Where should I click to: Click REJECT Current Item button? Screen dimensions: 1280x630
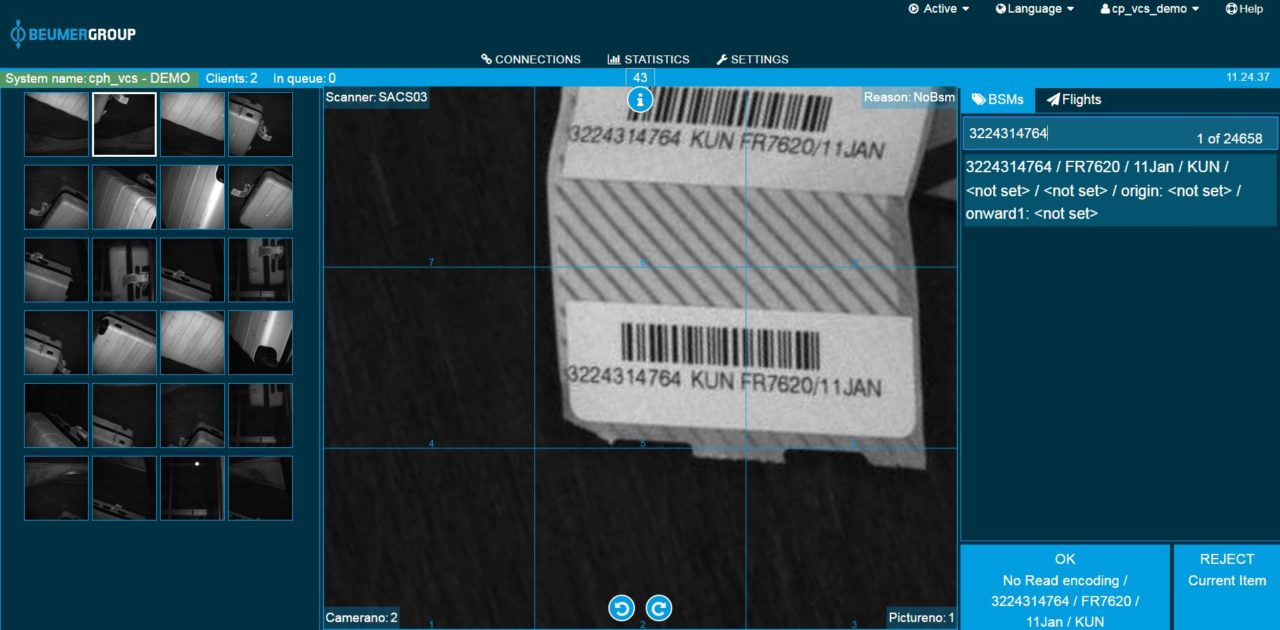pos(1226,588)
